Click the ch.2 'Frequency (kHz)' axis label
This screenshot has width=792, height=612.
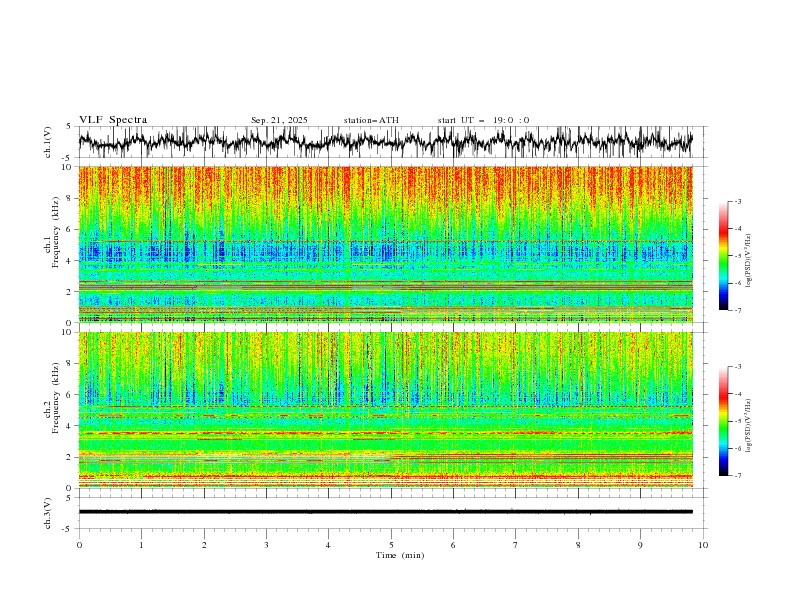coord(56,398)
